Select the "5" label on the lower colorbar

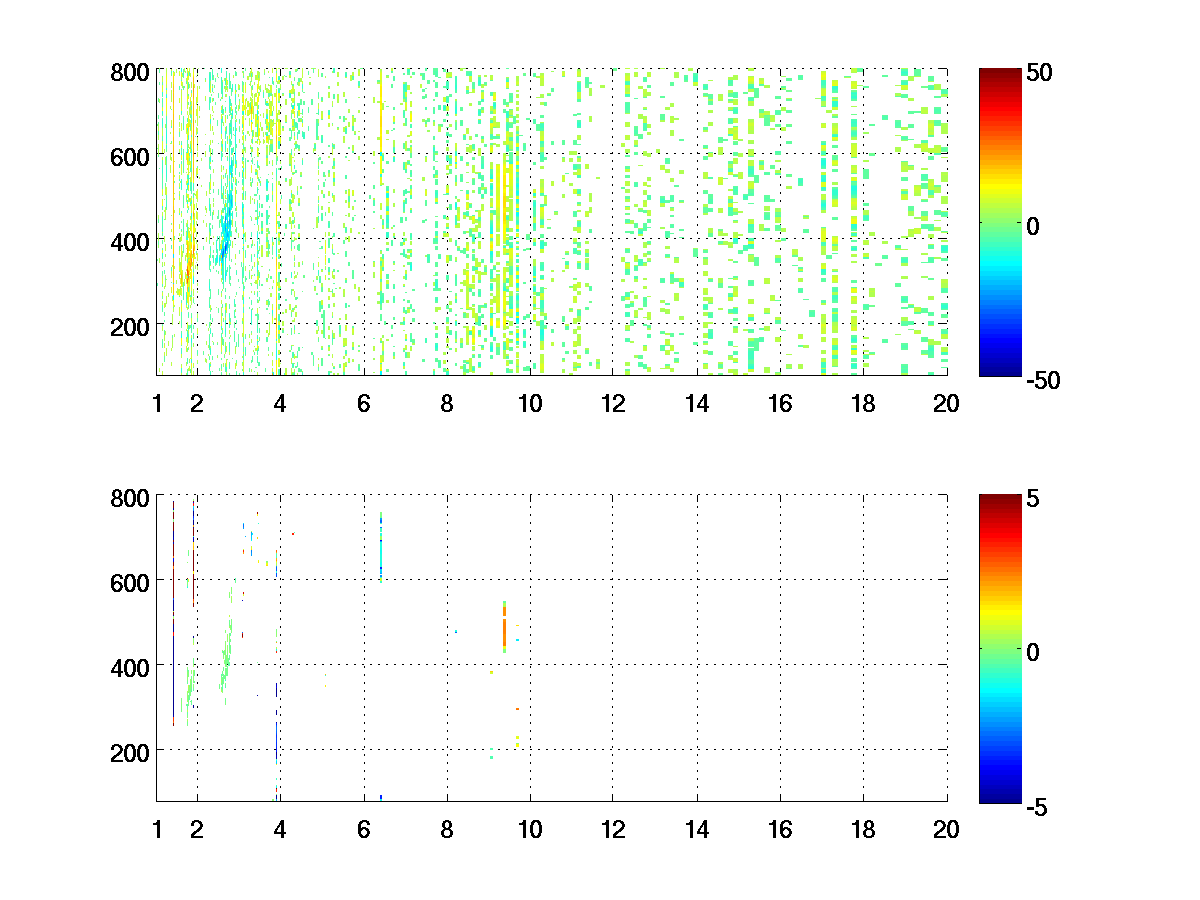click(1033, 498)
